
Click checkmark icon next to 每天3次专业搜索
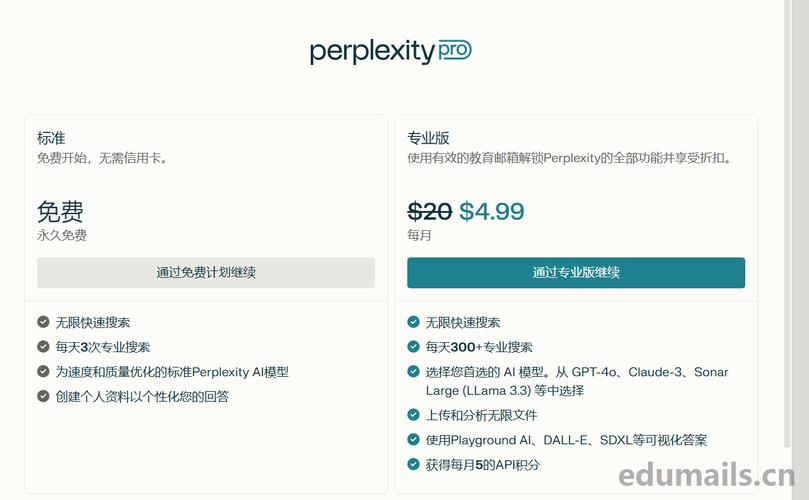43,346
